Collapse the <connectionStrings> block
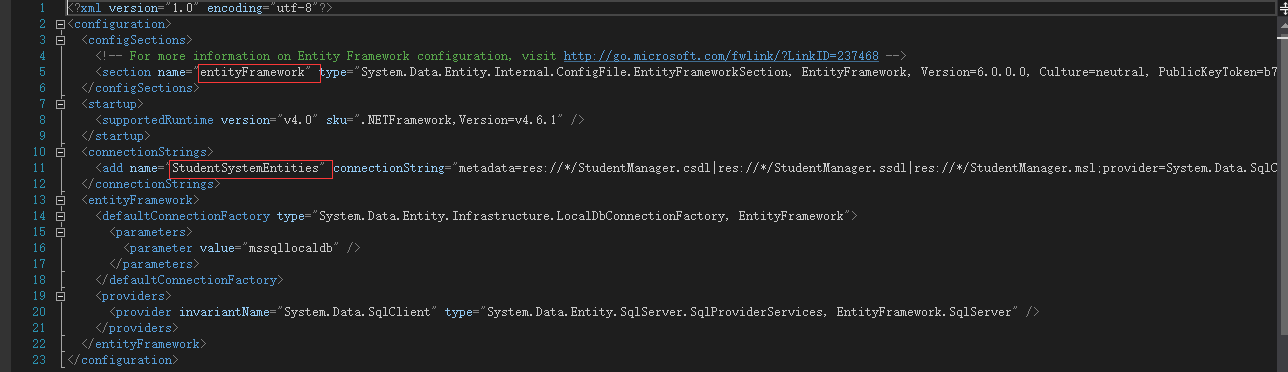1288x372 pixels. pyautogui.click(x=60, y=152)
